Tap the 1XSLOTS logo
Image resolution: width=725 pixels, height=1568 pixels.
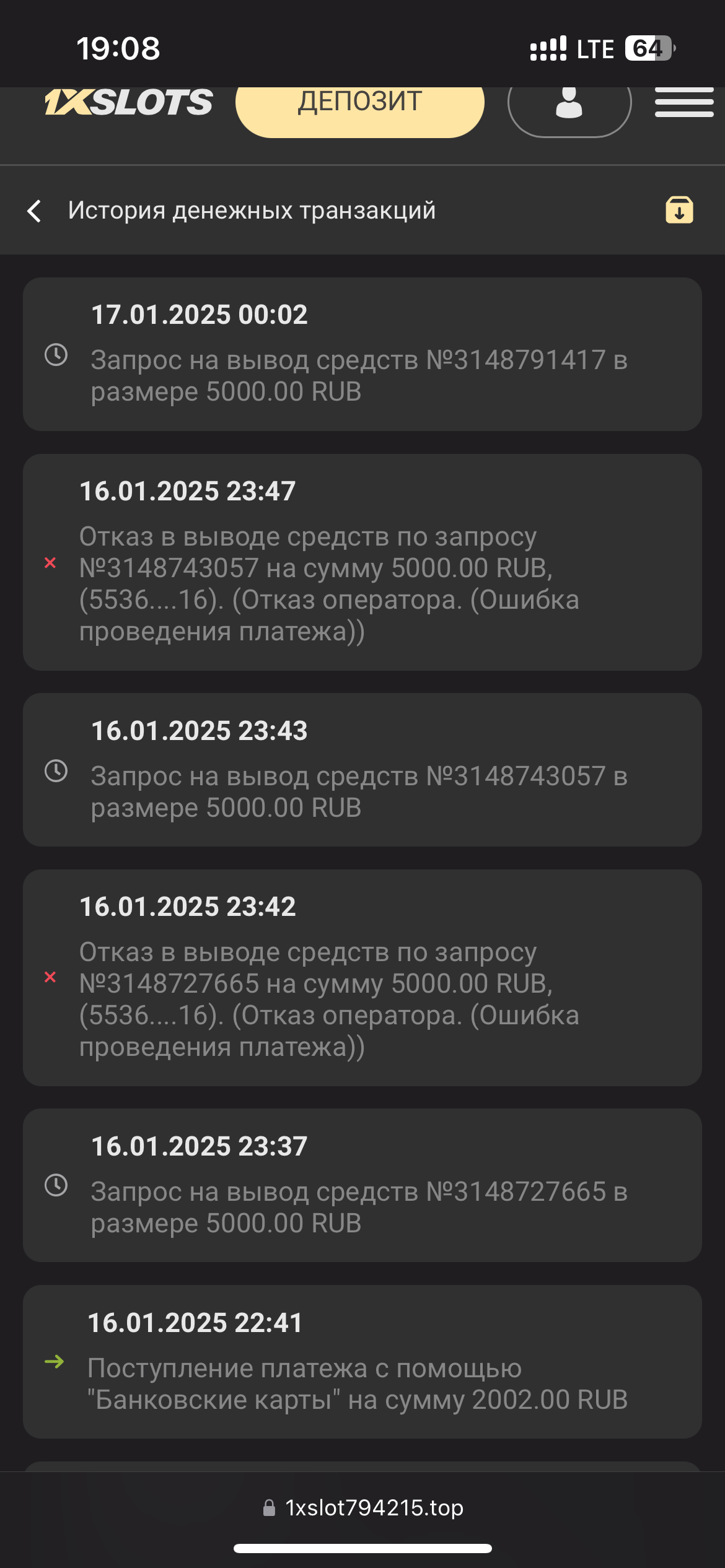coord(129,102)
